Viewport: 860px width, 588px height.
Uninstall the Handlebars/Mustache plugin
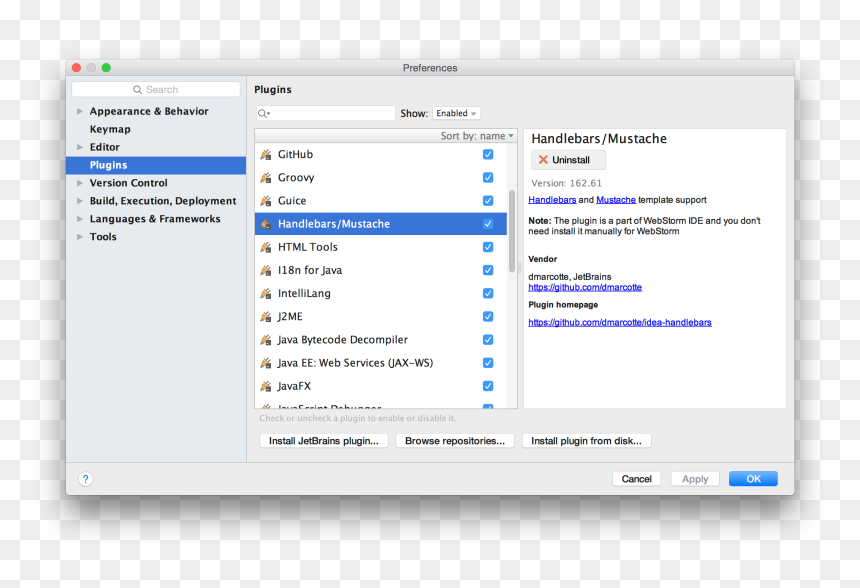568,160
